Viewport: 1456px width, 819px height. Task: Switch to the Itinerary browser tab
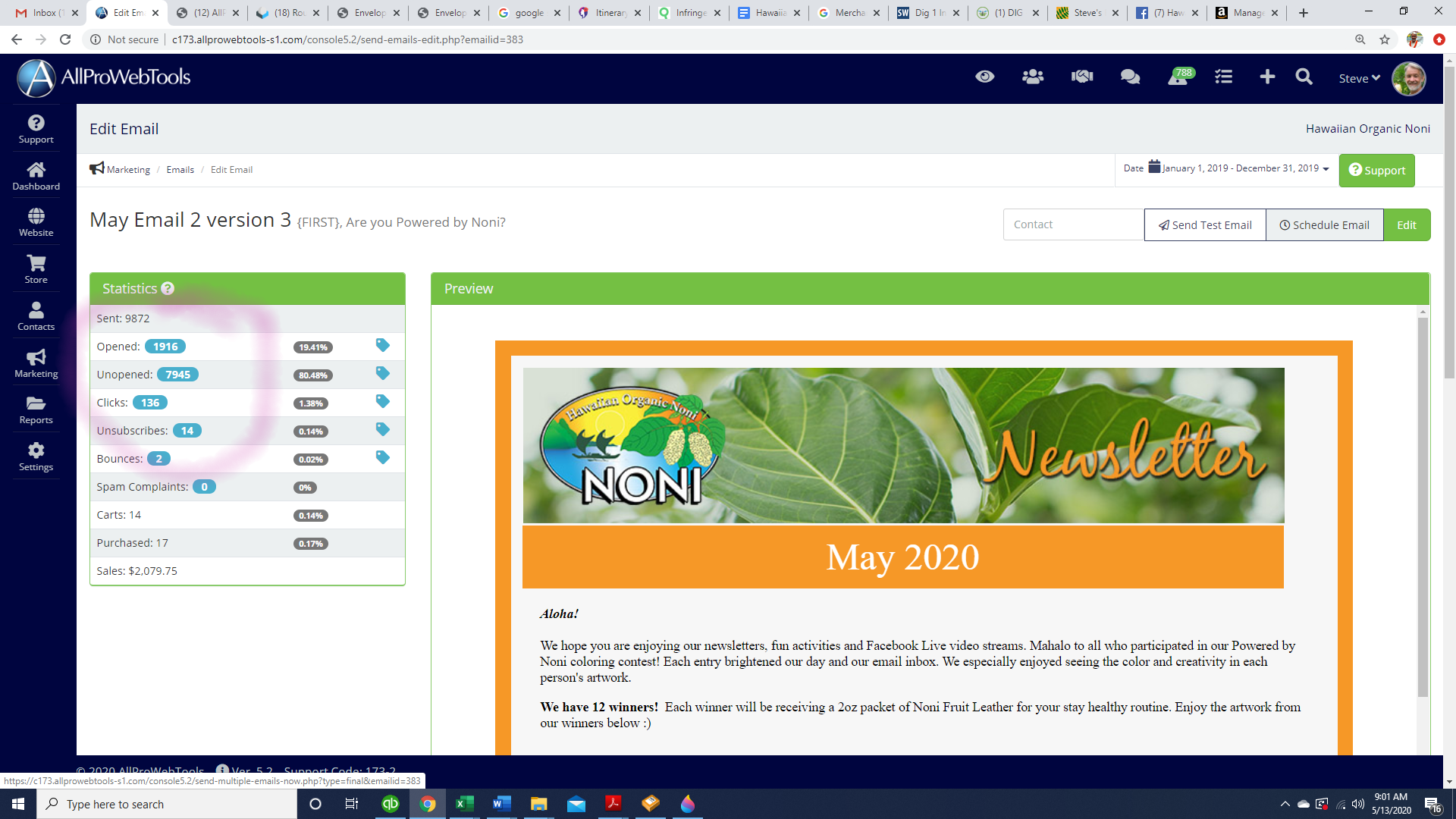[610, 13]
